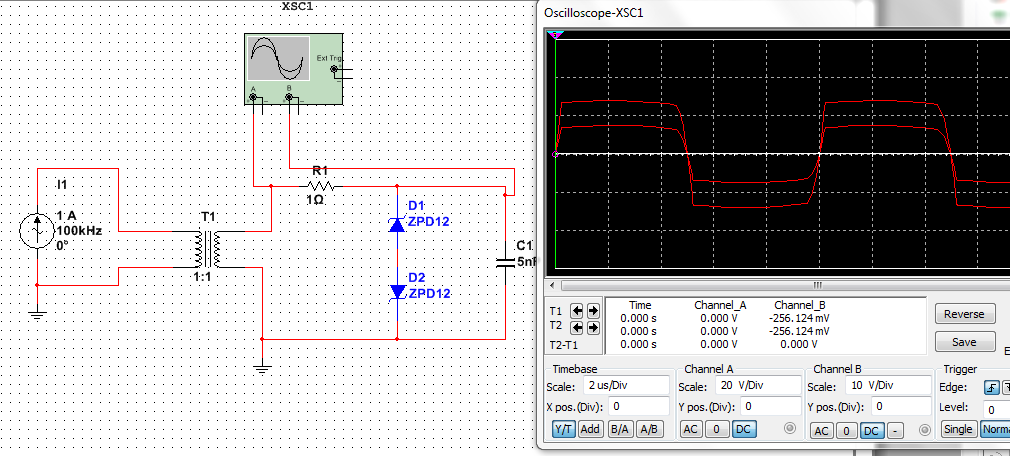Switch timebase to B/A mode
The height and width of the screenshot is (456, 1010).
(620, 430)
